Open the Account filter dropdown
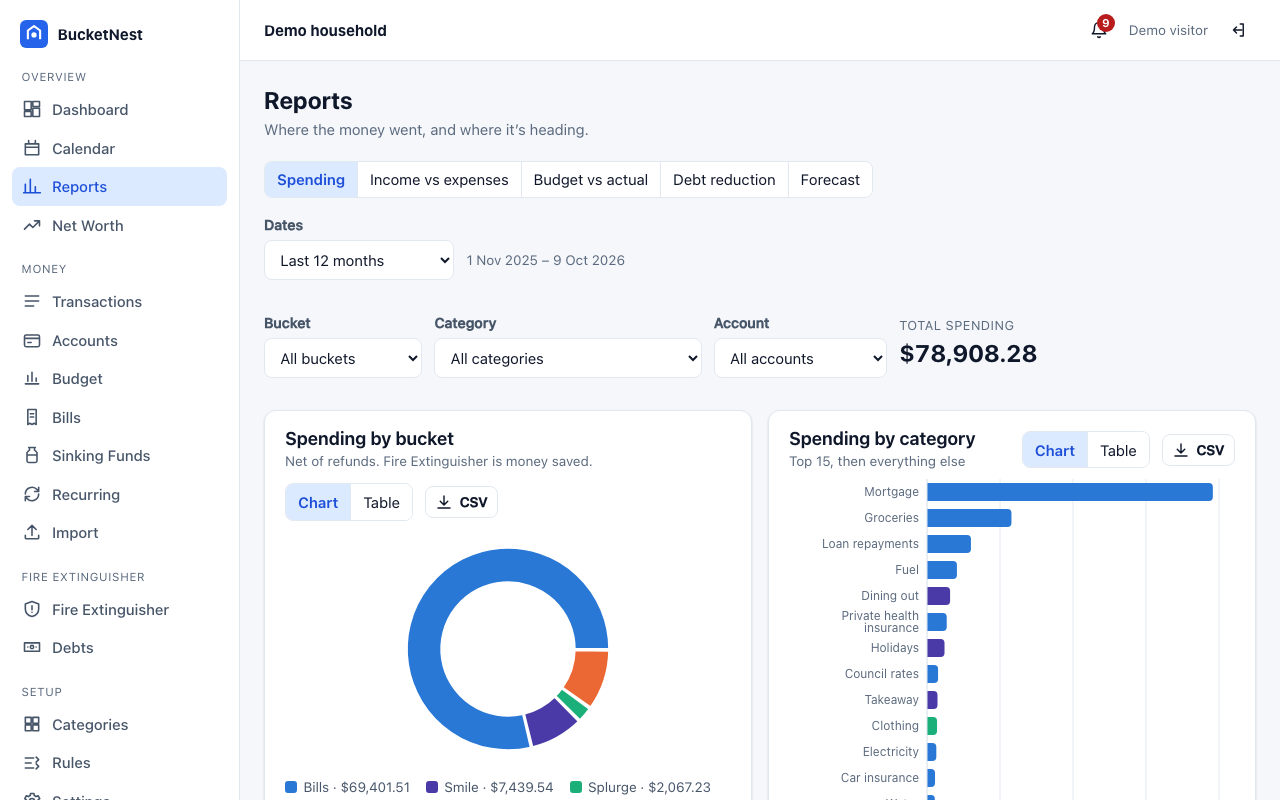The width and height of the screenshot is (1280, 800). (800, 358)
